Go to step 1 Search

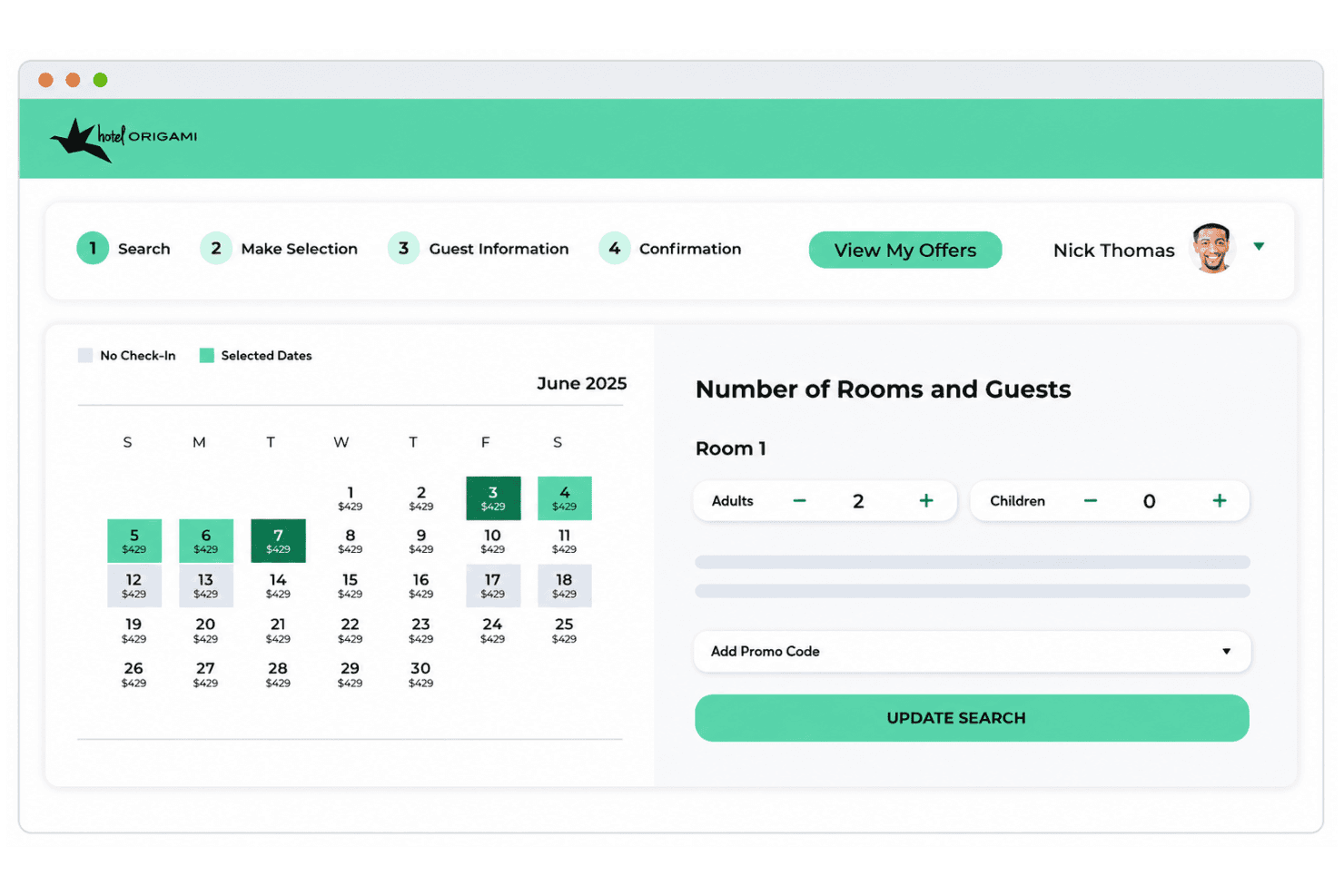tap(124, 249)
